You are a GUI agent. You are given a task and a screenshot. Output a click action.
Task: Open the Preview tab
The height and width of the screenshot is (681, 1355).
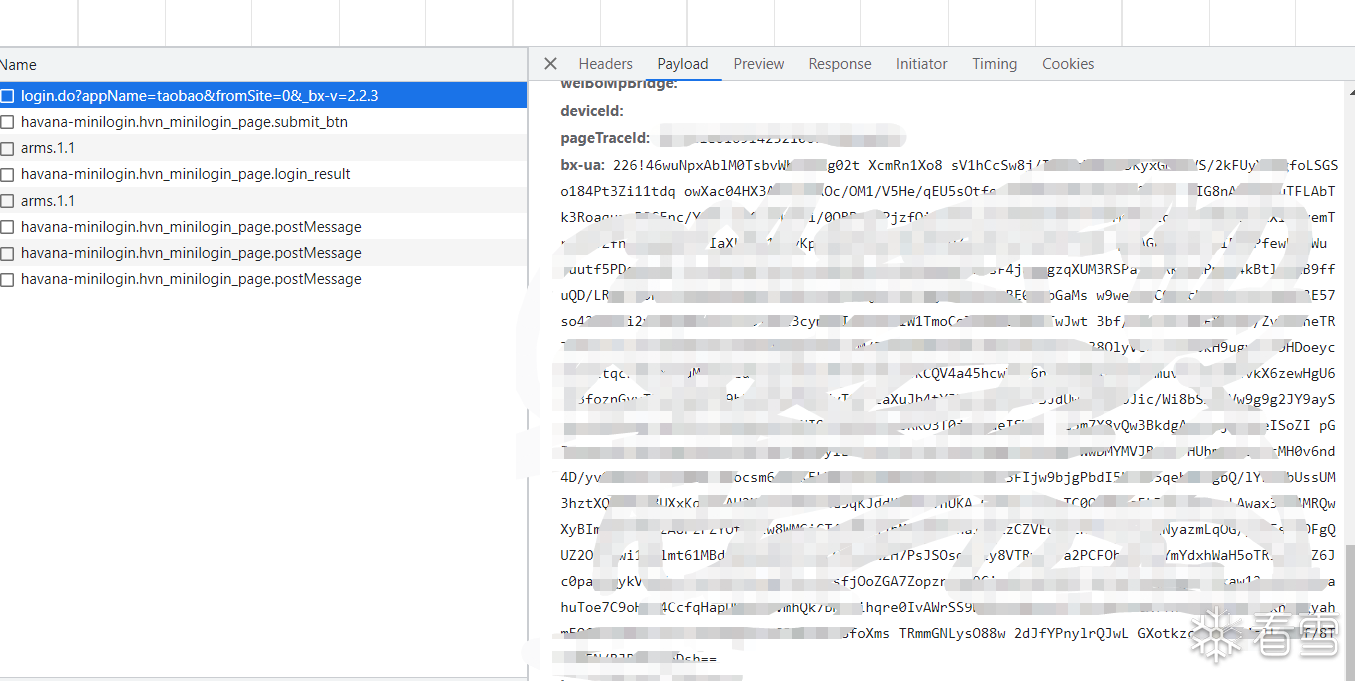pos(759,64)
